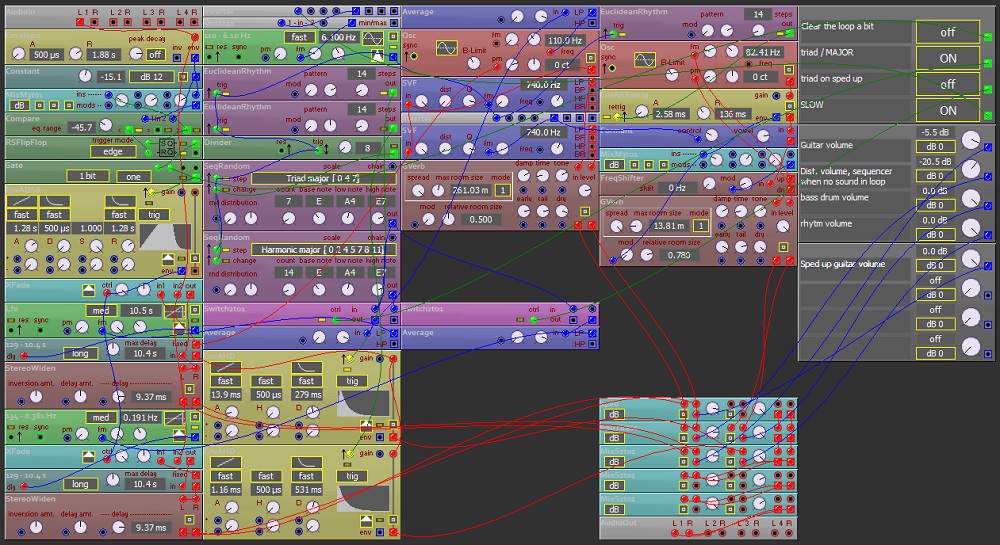The width and height of the screenshot is (1000, 545).
Task: Click the EnvADSR envelope curve display
Action: (165, 237)
